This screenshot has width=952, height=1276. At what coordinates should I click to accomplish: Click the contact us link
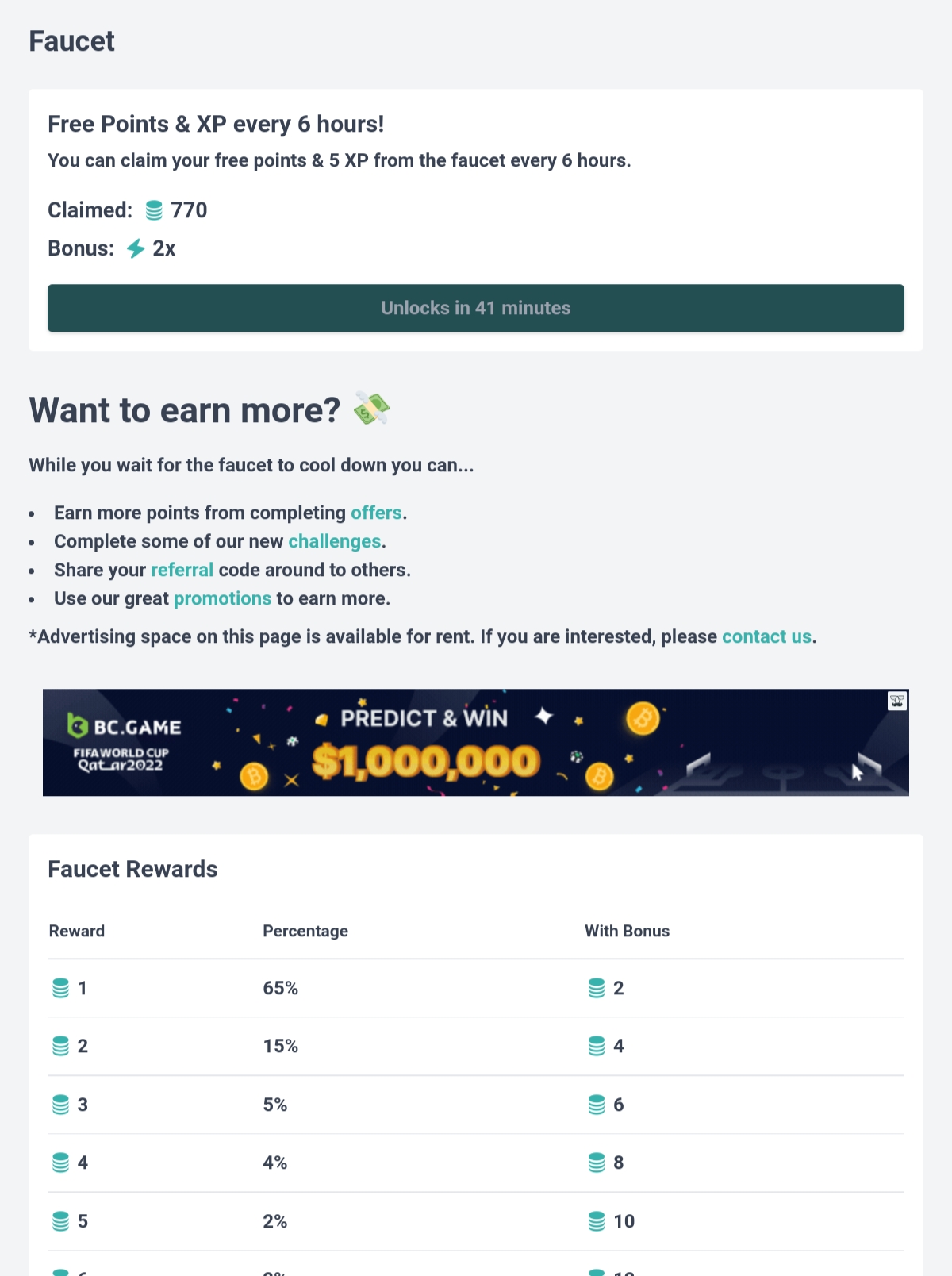click(766, 636)
